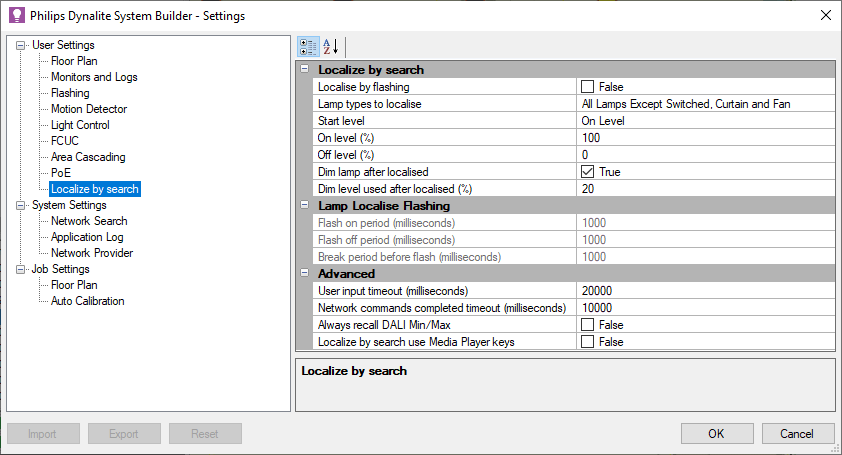The image size is (842, 455).
Task: Collapse the System Settings tree node
Action: click(20, 205)
